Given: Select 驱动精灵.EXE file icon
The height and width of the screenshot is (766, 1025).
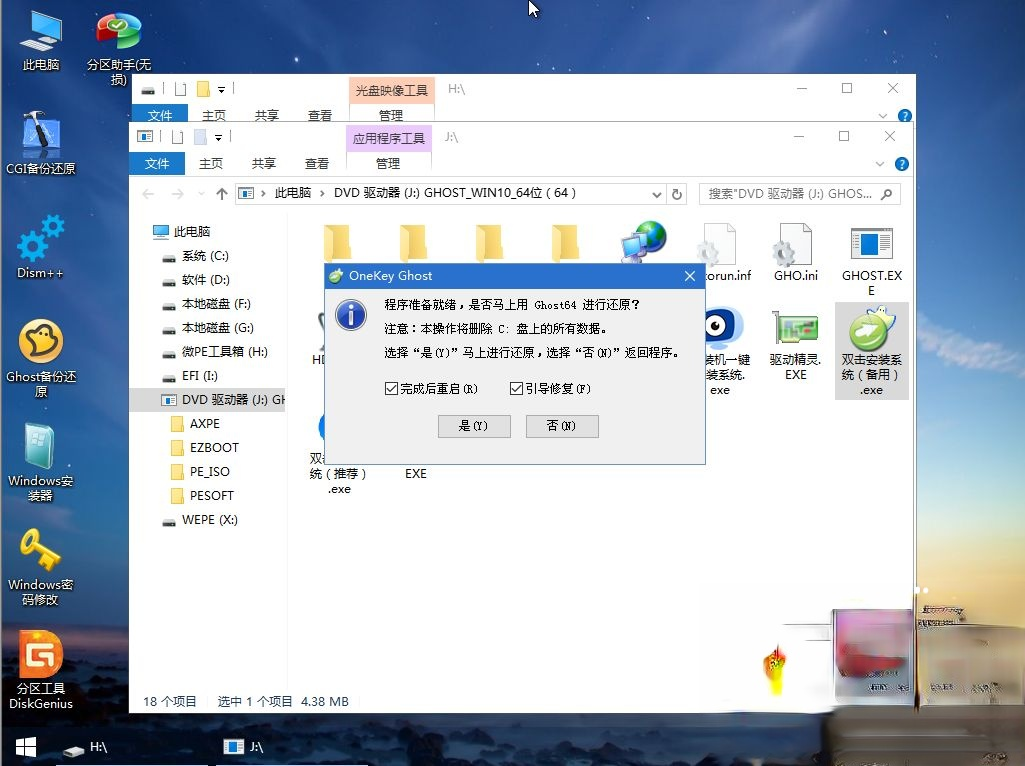Looking at the screenshot, I should point(796,344).
